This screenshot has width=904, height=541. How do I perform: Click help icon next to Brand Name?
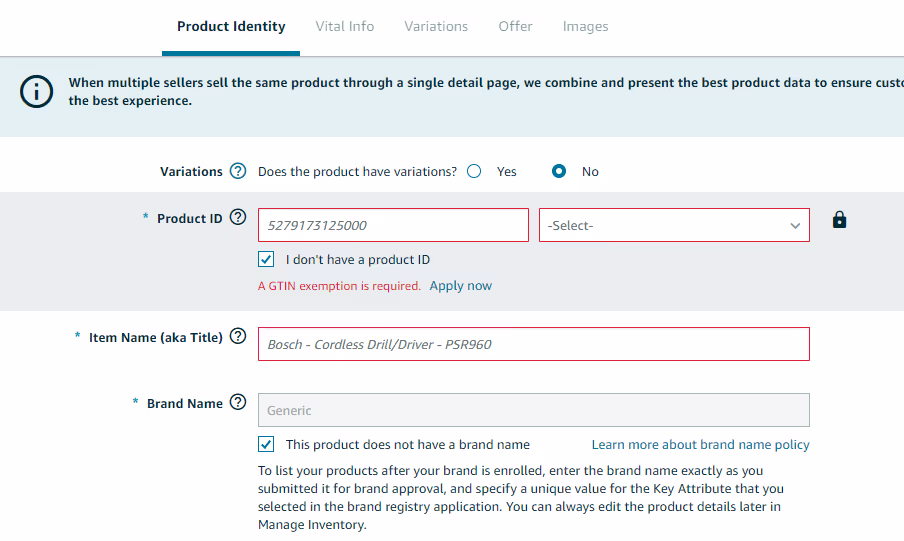tap(238, 403)
